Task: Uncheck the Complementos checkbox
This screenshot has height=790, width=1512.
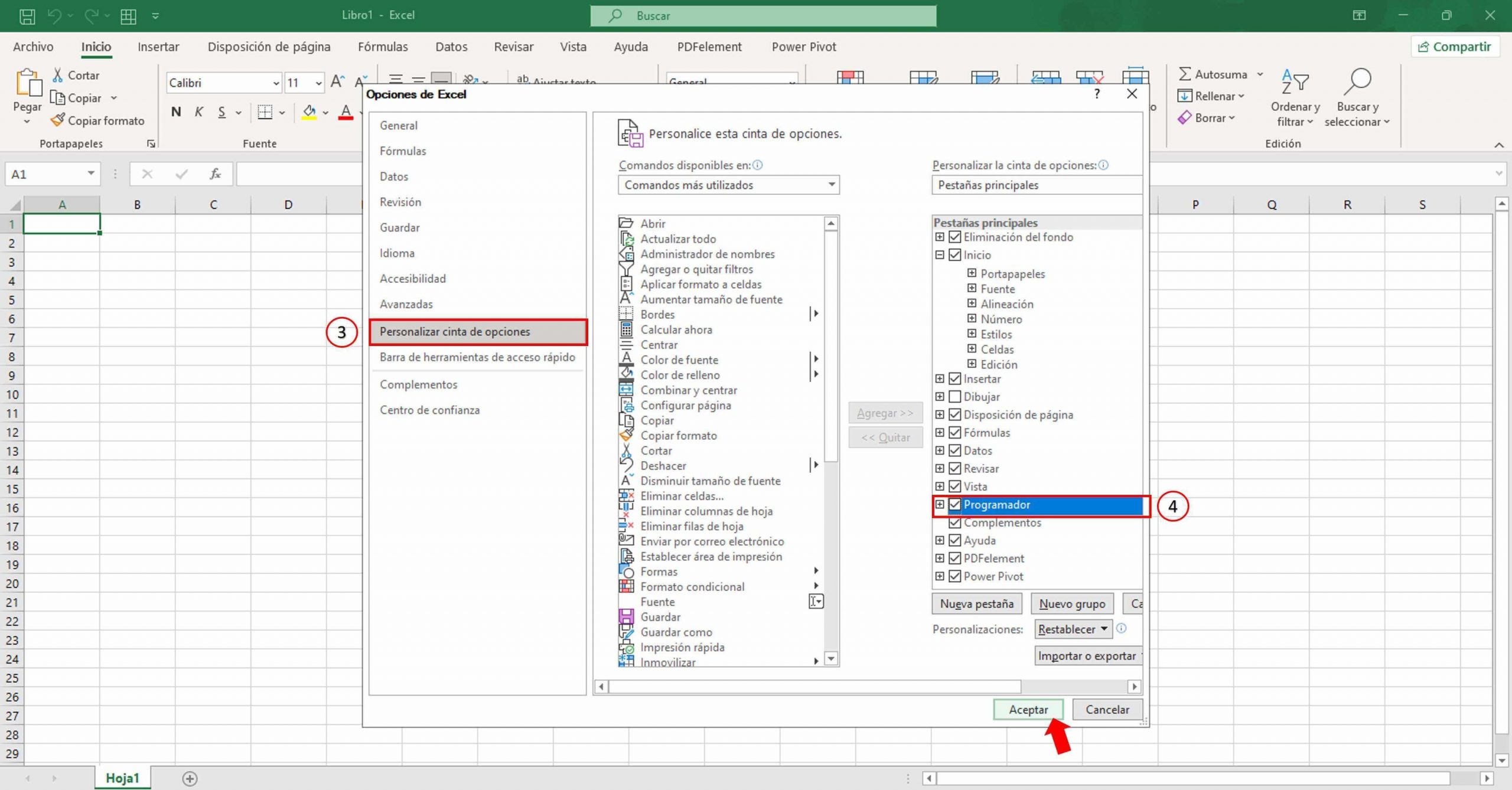Action: click(955, 523)
